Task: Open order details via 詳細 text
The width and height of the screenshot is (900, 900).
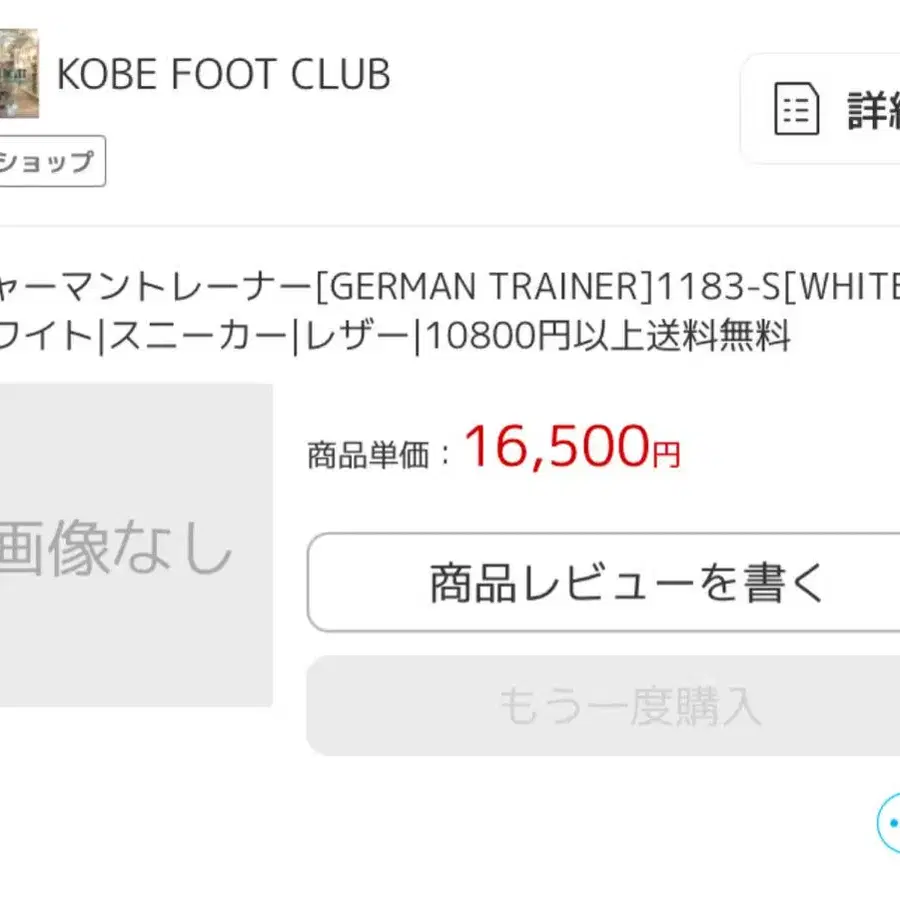Action: (874, 110)
